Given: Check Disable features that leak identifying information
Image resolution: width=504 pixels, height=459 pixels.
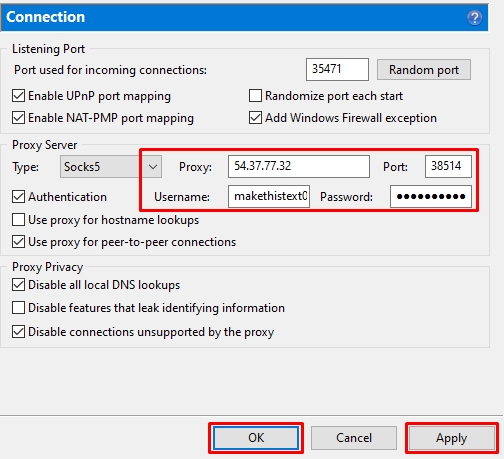Looking at the screenshot, I should (x=18, y=308).
